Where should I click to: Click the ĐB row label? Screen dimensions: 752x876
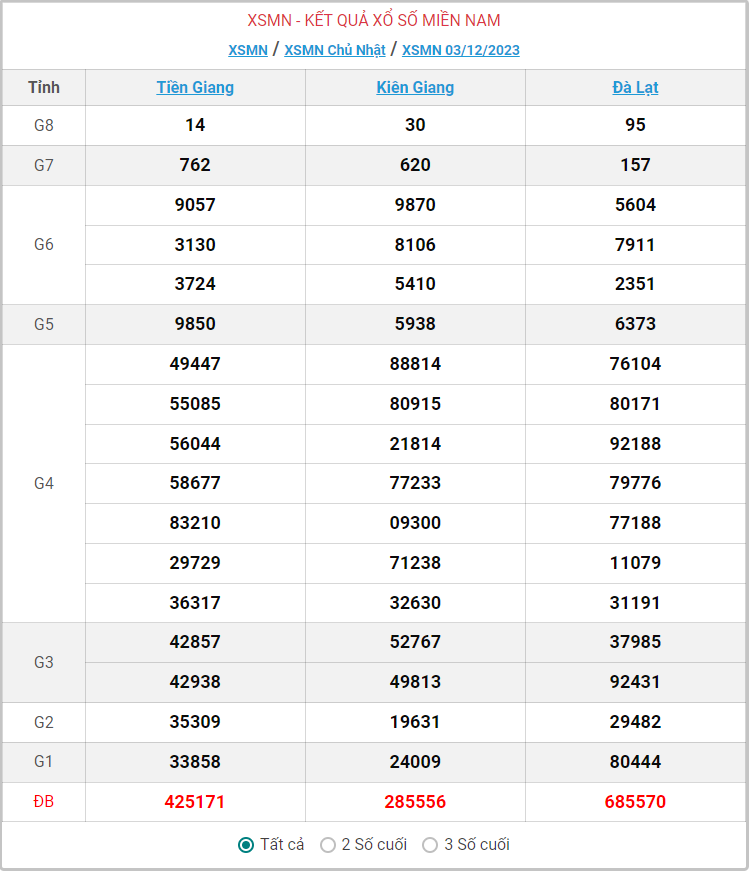44,802
